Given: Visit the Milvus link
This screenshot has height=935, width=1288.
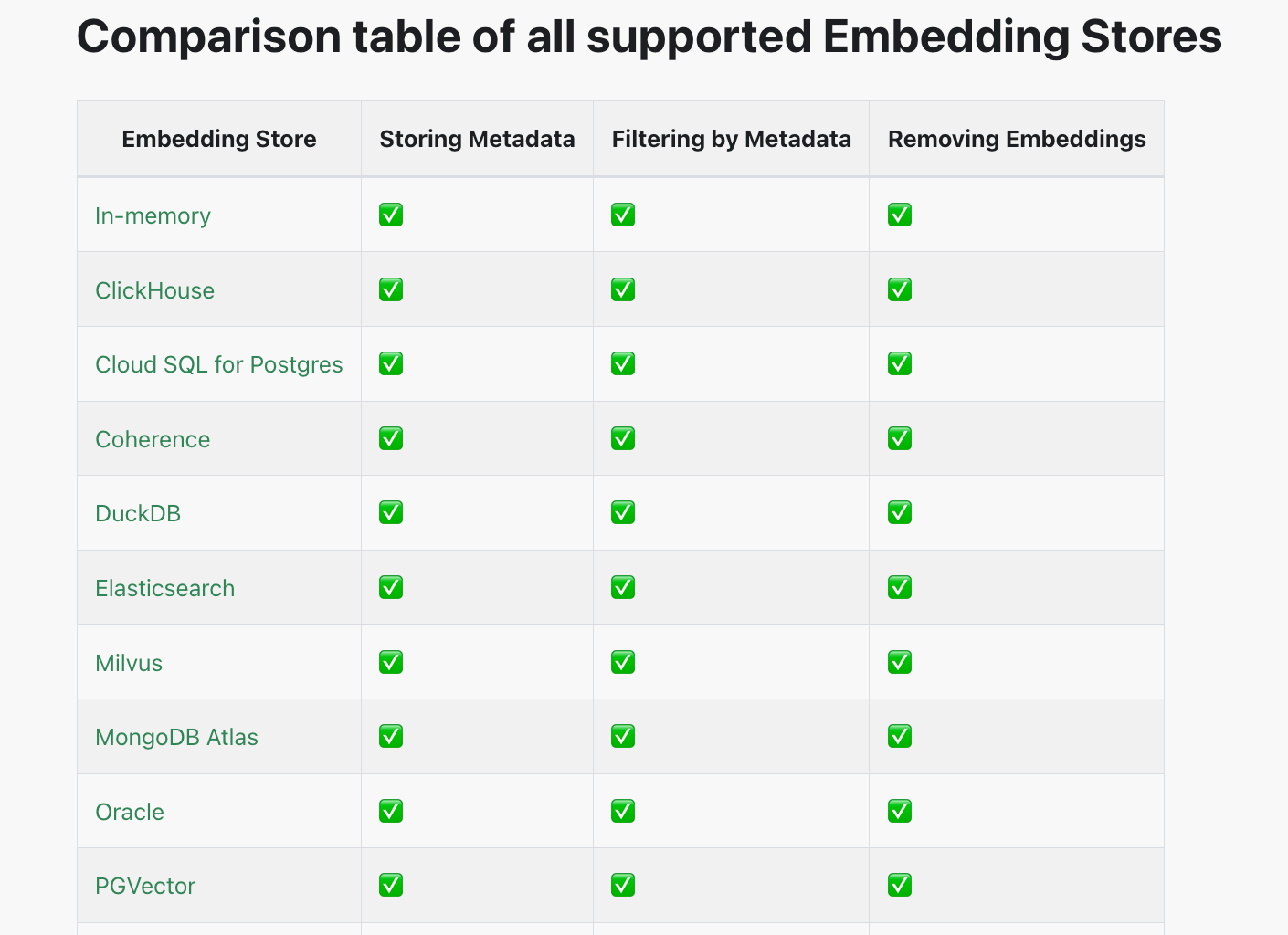Looking at the screenshot, I should pyautogui.click(x=129, y=663).
